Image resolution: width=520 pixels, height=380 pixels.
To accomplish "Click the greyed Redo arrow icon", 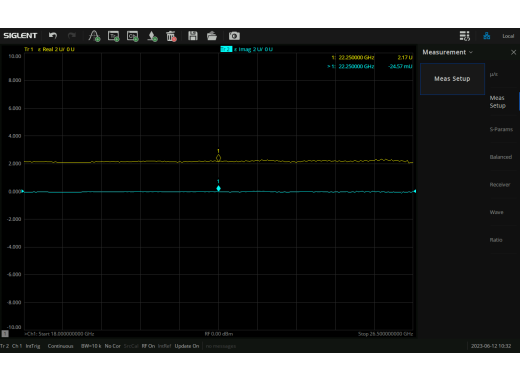I will [x=72, y=36].
